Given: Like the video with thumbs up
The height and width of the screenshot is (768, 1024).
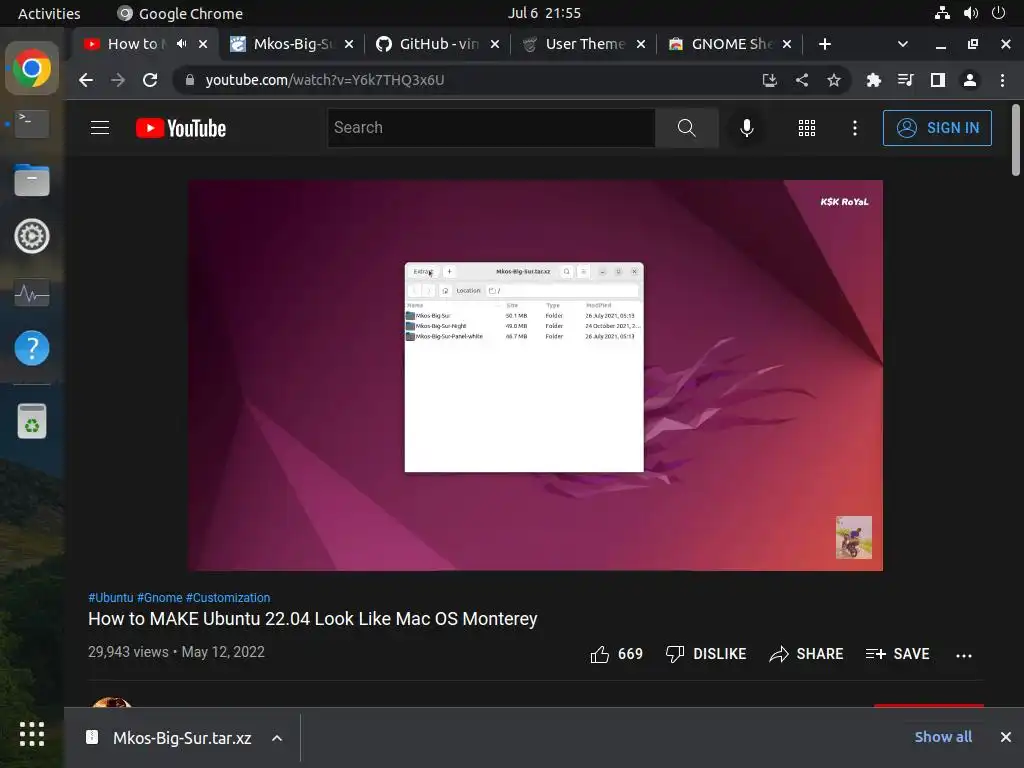Looking at the screenshot, I should coord(616,654).
